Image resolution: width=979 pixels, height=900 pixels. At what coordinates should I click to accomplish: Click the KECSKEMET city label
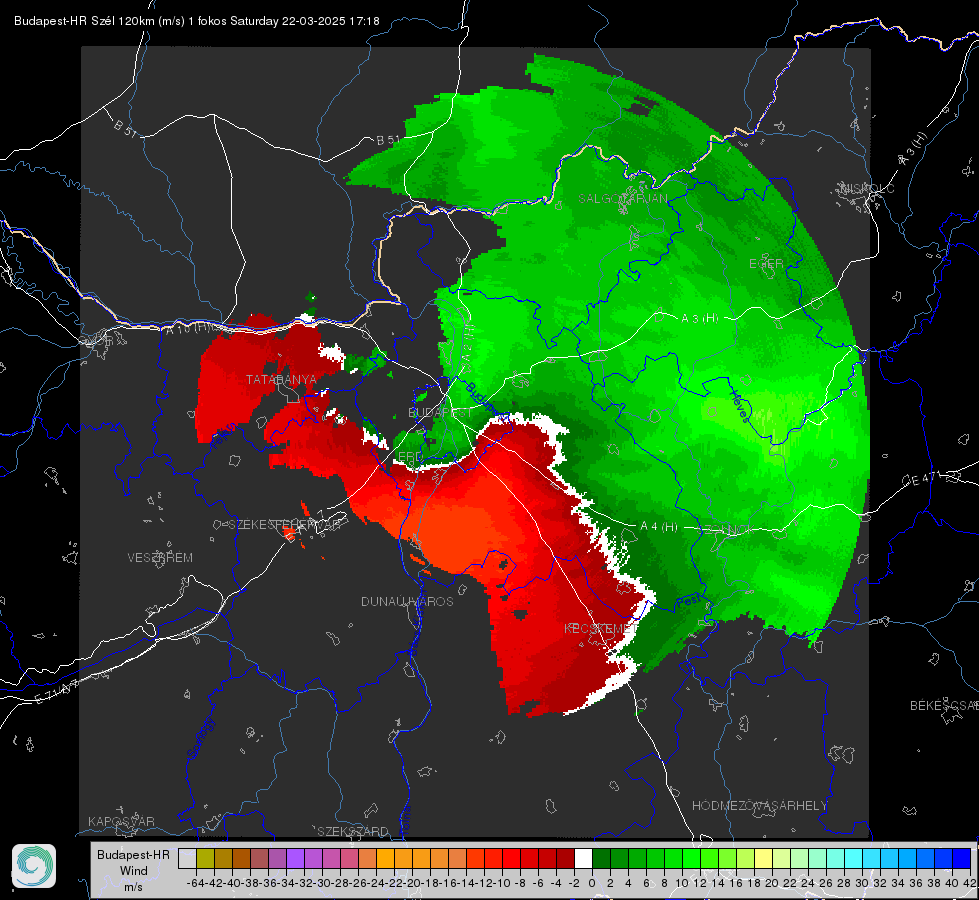coord(600,629)
